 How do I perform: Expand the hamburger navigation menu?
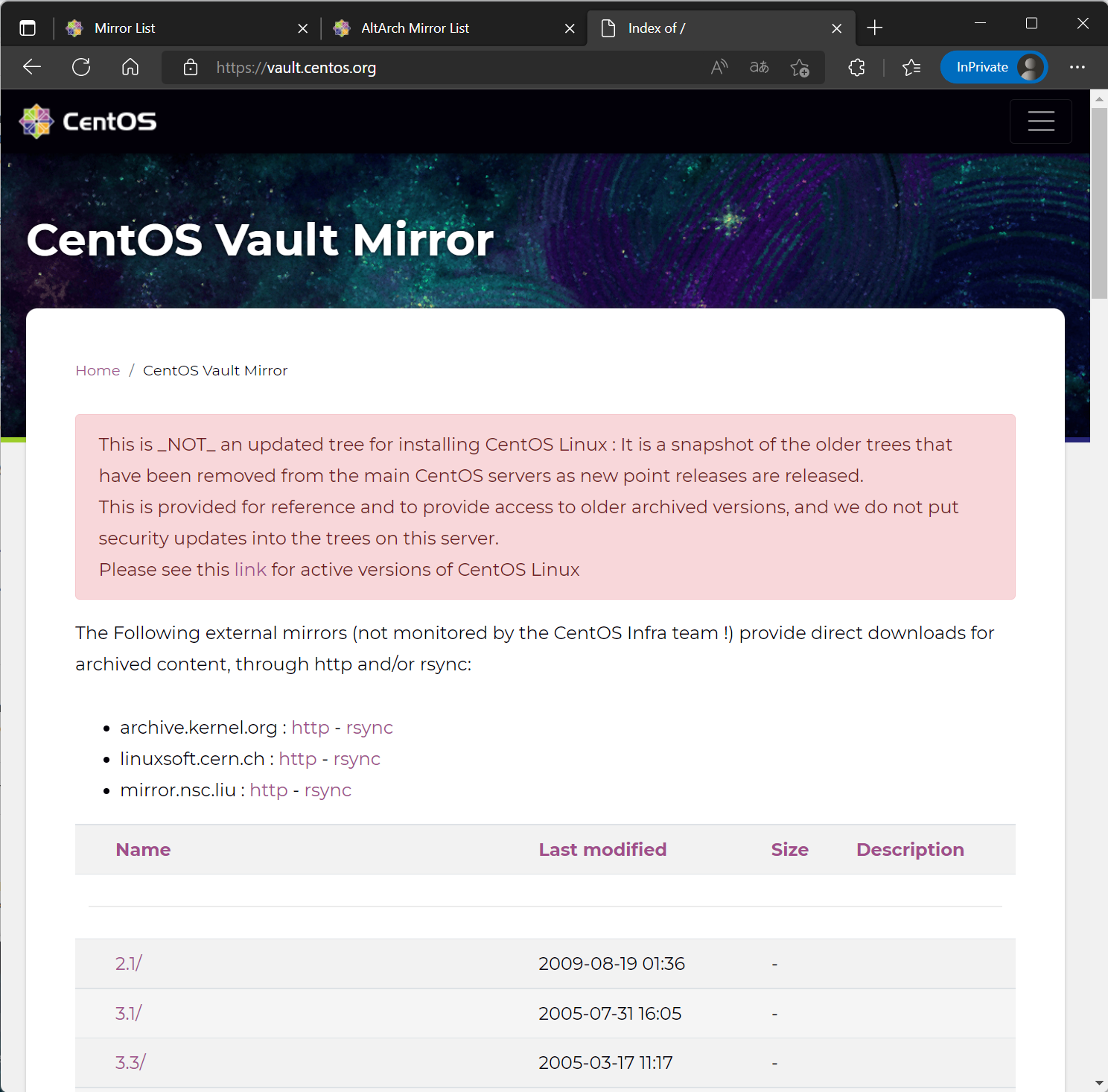pyautogui.click(x=1040, y=121)
